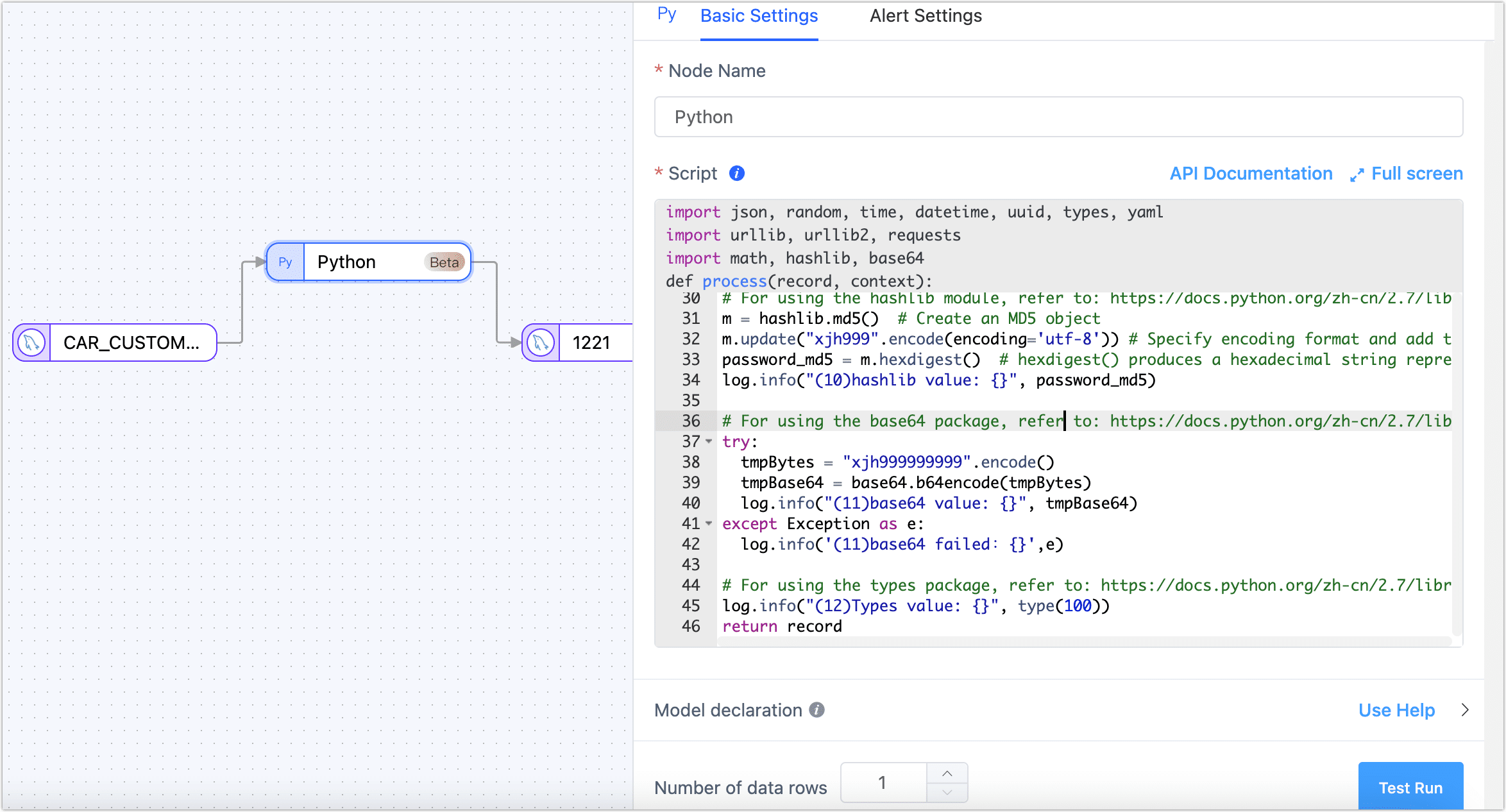1506x812 pixels.
Task: Collapse the except block at line 41
Action: [709, 523]
